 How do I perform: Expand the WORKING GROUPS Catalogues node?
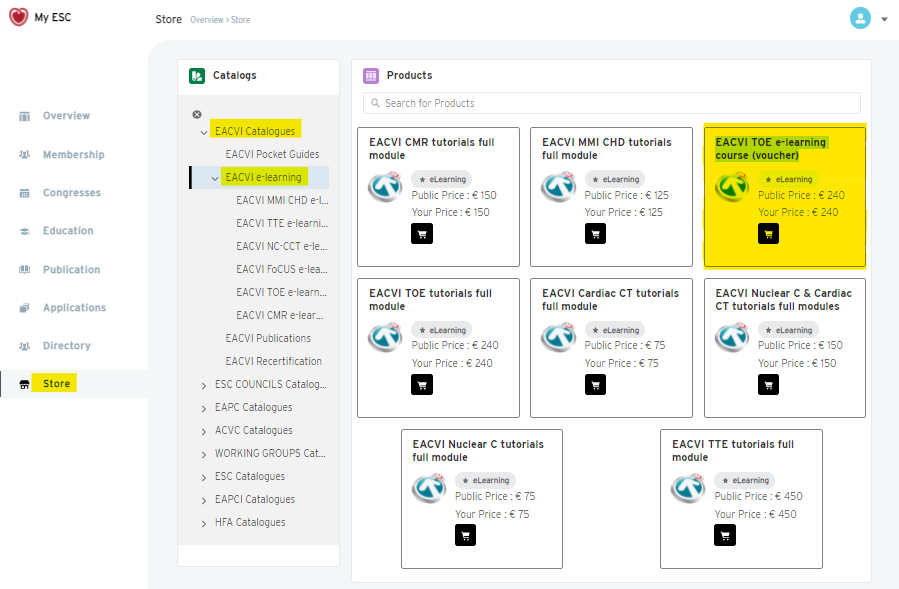pos(204,454)
